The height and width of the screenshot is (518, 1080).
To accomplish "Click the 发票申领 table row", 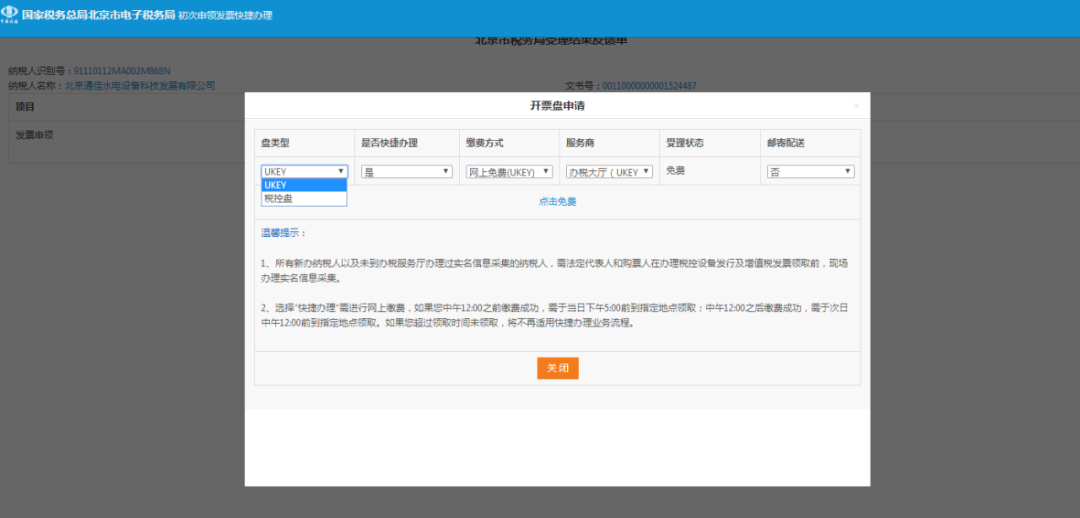I will tap(35, 134).
